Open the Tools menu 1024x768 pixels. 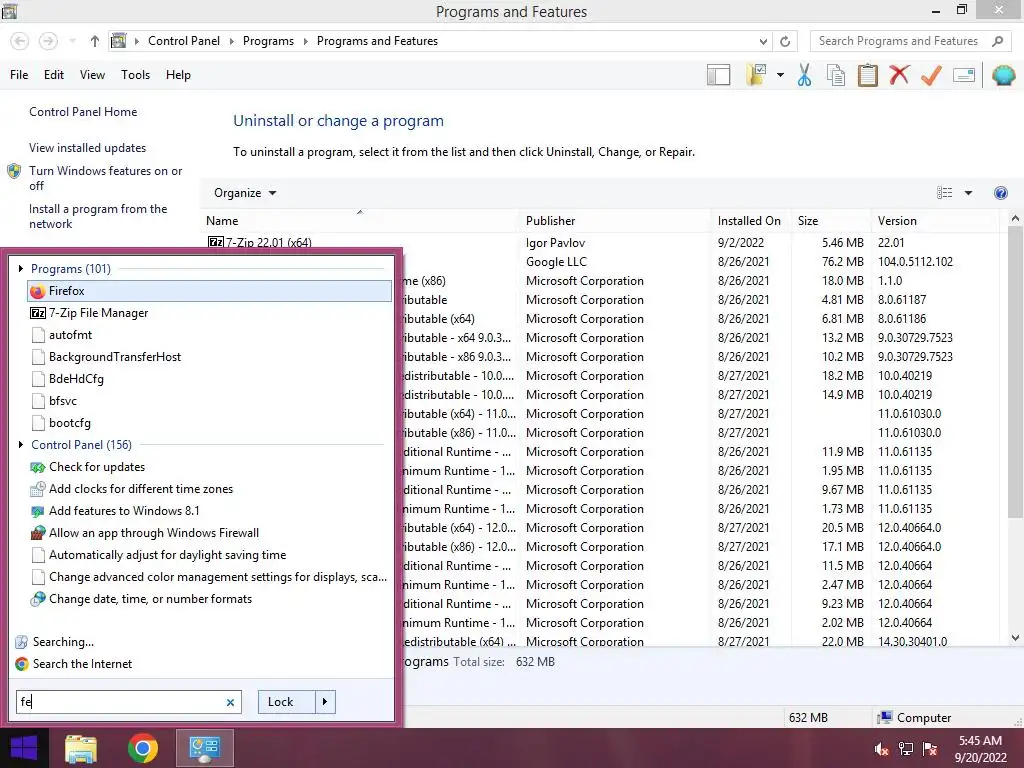tap(135, 75)
